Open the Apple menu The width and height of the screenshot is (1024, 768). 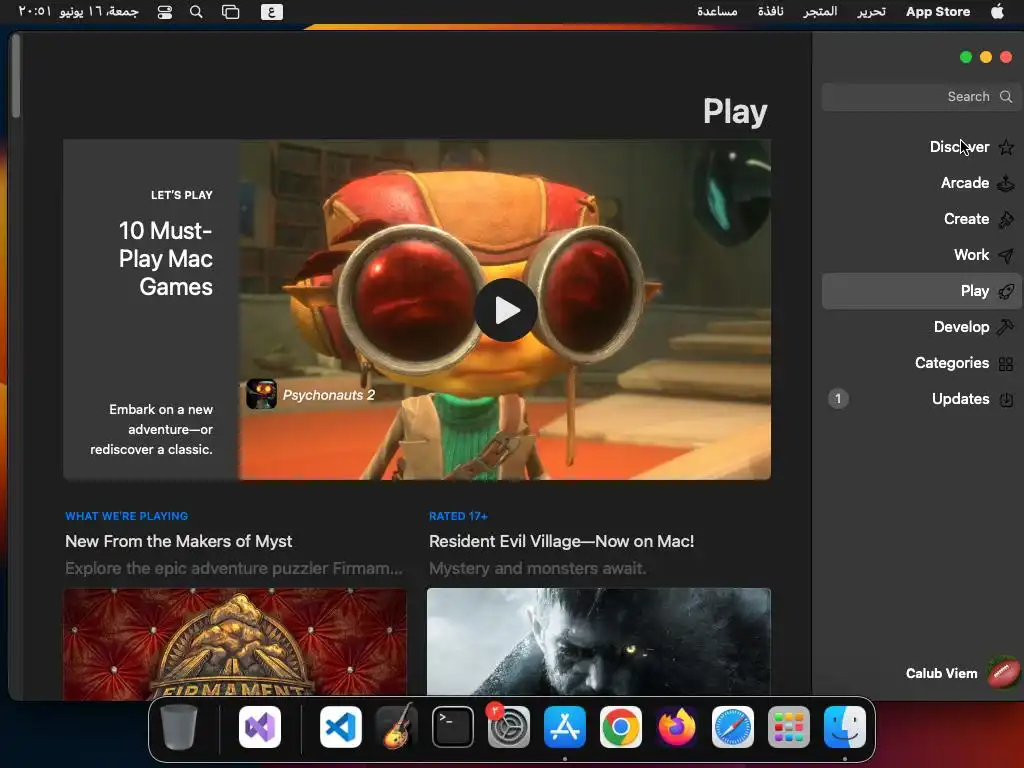click(997, 12)
